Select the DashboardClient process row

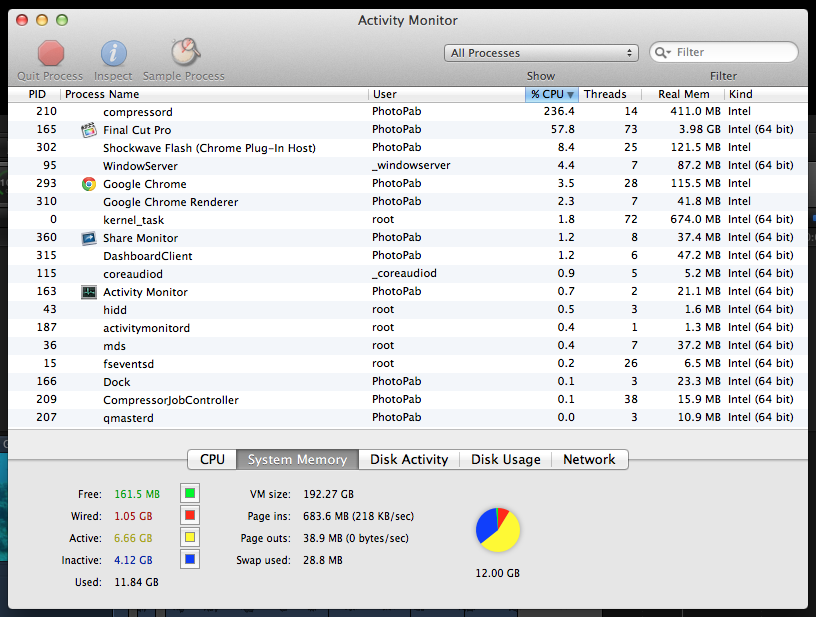pos(408,256)
